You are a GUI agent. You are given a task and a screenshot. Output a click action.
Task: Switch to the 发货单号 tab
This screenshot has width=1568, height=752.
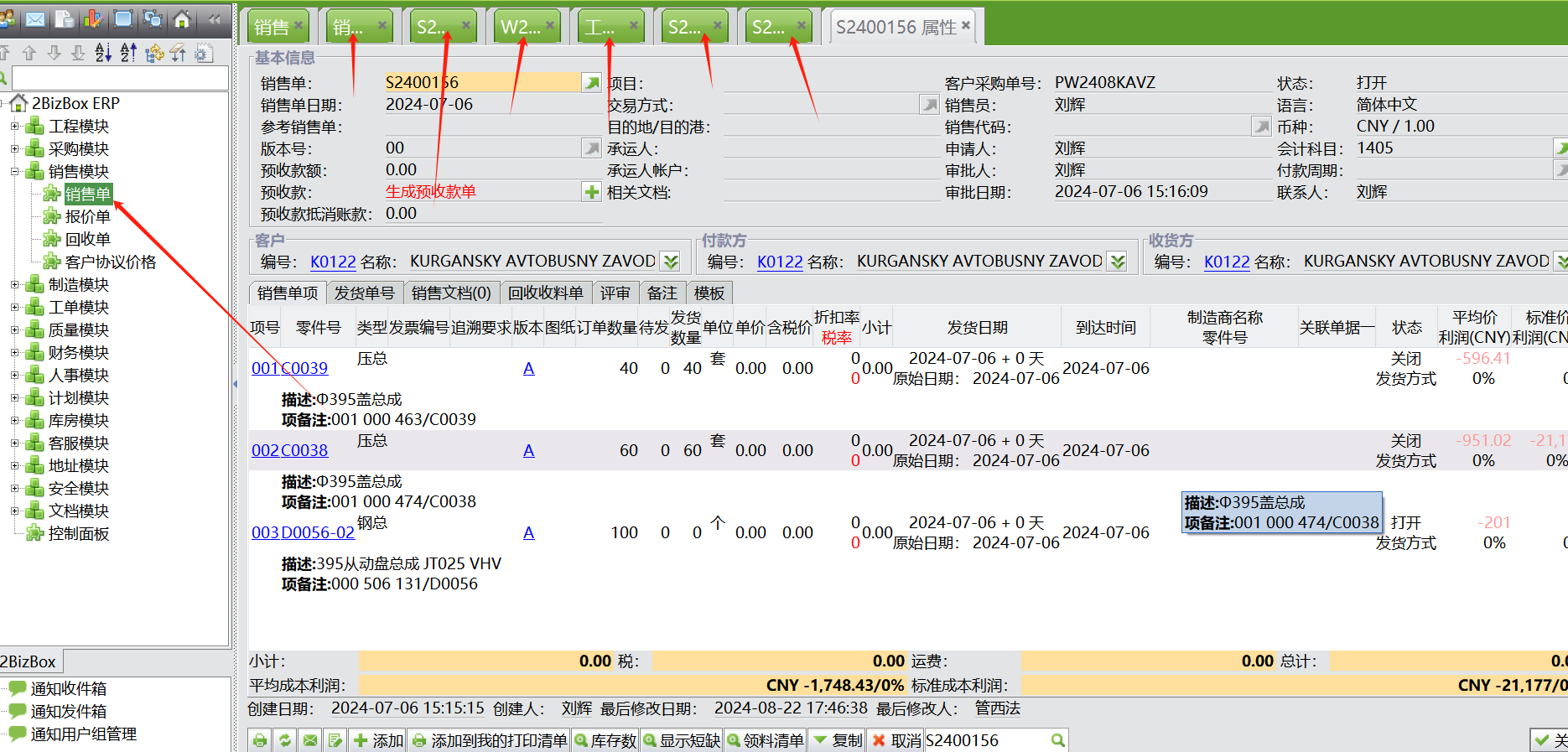(x=364, y=293)
